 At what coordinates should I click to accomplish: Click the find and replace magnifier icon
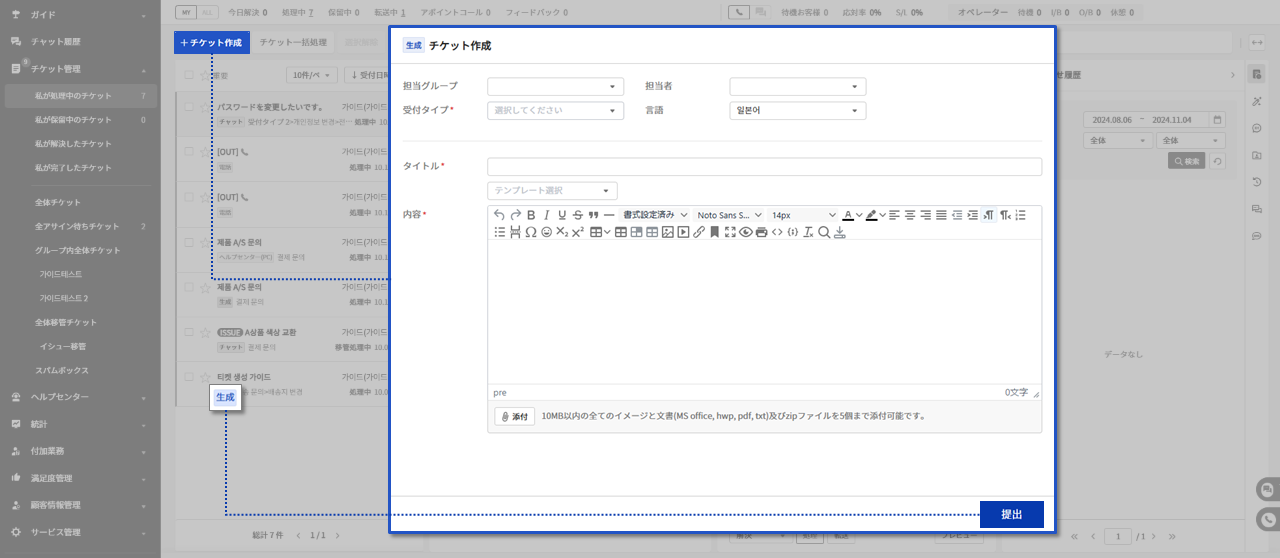[824, 232]
